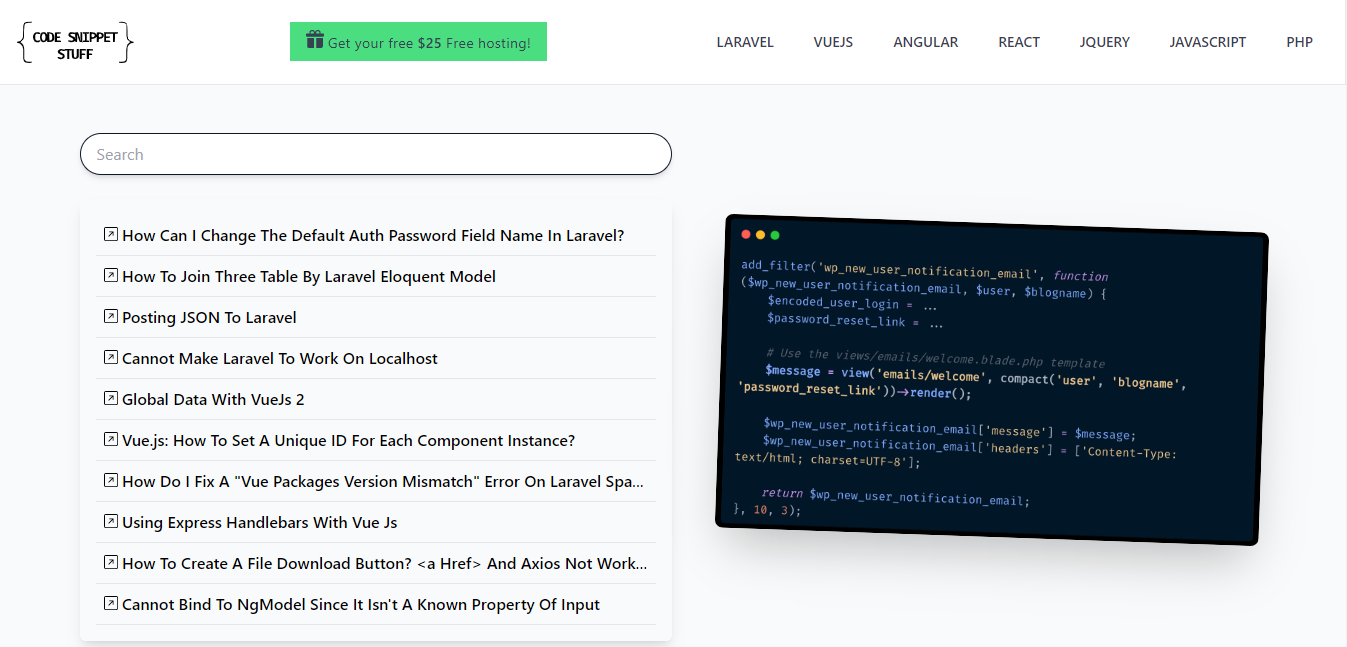Click external-link icon beside Using Express Handlebars
Screen dimensions: 1347x647
pyautogui.click(x=111, y=522)
